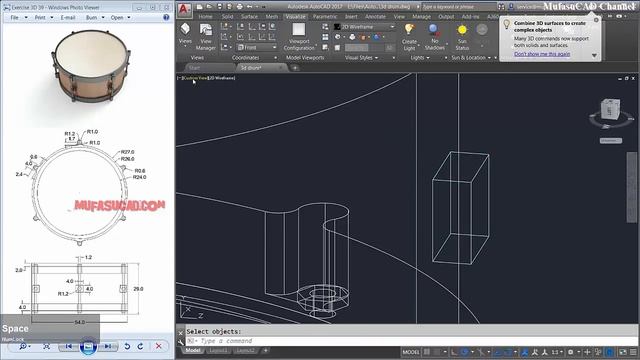The width and height of the screenshot is (640, 360).
Task: Open the View Manager
Action: pos(206,36)
